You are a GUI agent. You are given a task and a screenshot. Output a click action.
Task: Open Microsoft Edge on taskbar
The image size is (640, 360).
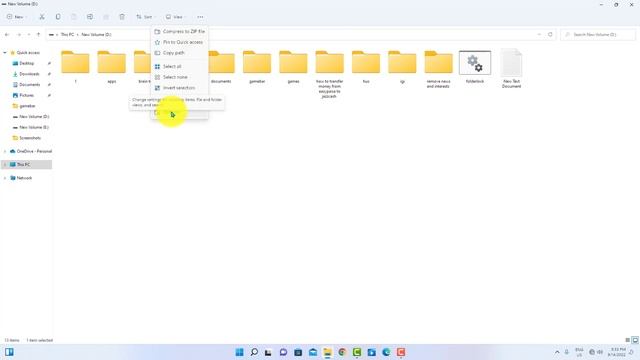(386, 352)
